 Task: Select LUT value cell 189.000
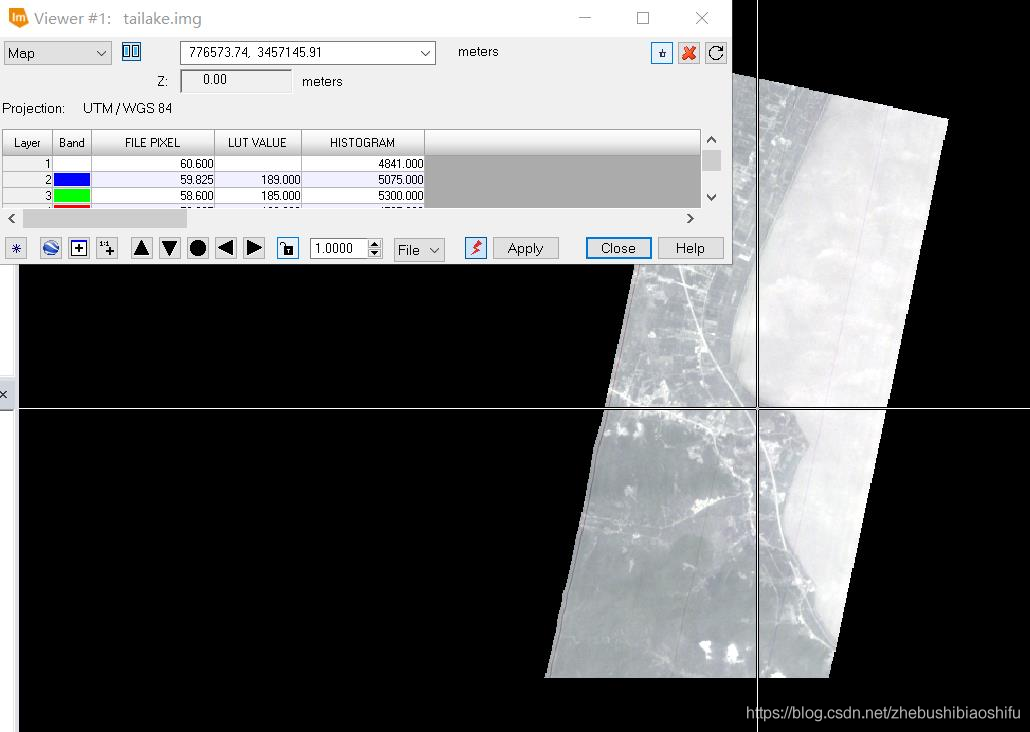tap(258, 179)
